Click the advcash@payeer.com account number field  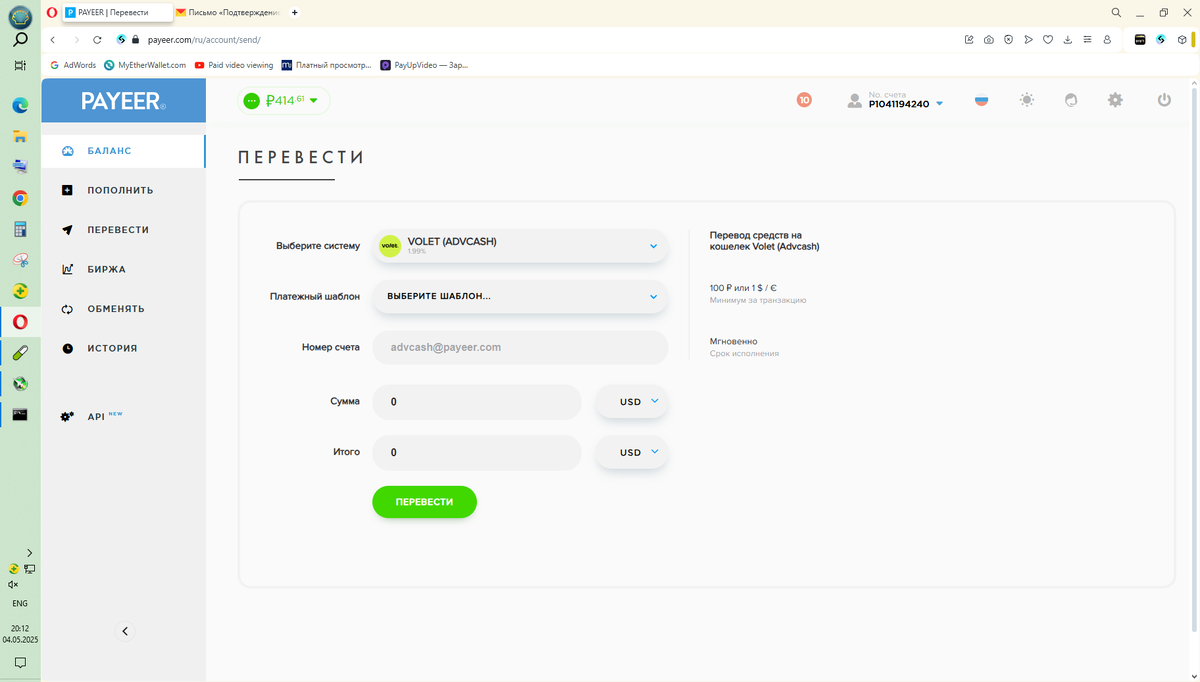[x=520, y=347]
